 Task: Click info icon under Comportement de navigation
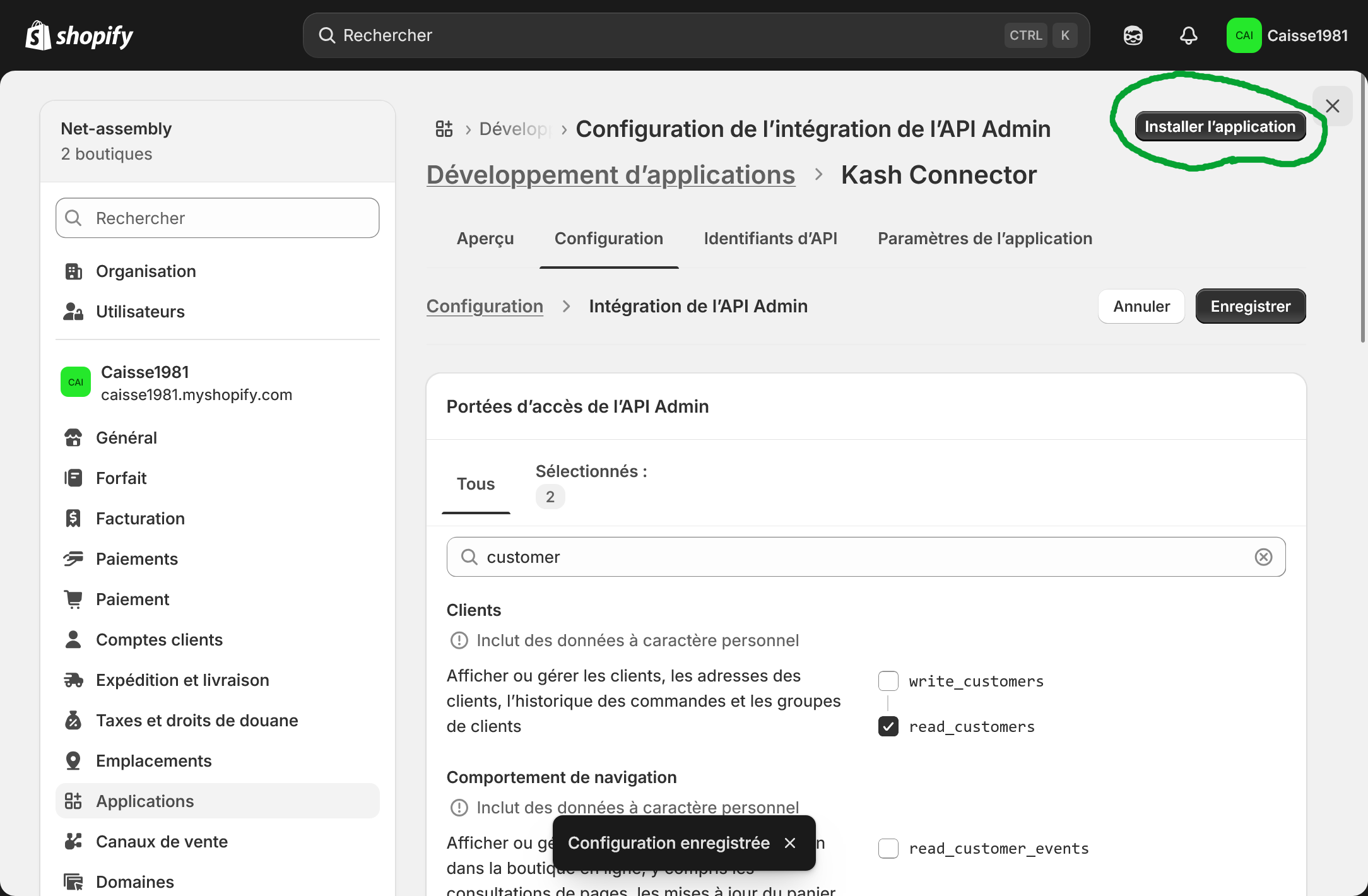459,808
